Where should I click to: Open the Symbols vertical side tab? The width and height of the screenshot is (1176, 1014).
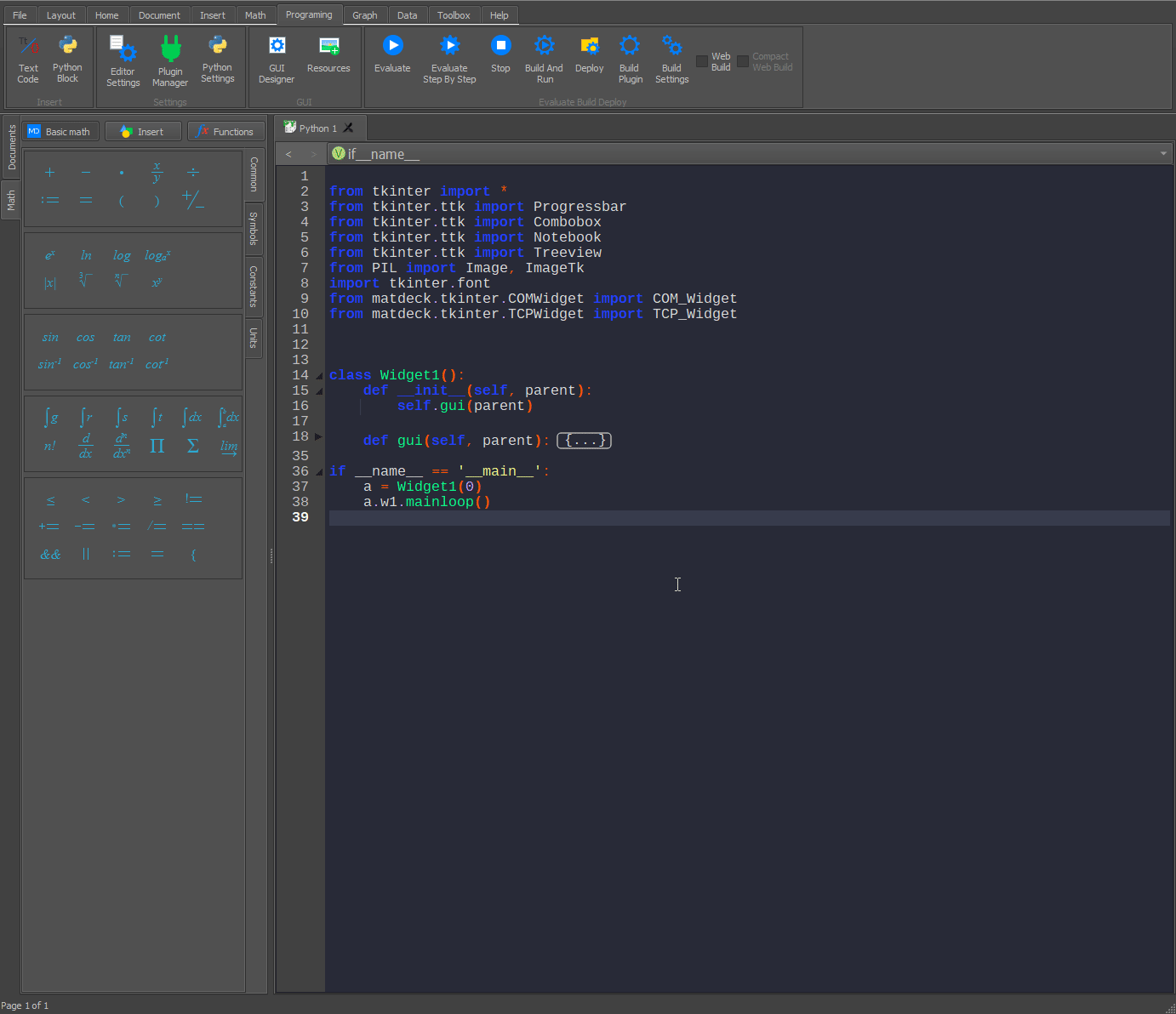tap(254, 229)
